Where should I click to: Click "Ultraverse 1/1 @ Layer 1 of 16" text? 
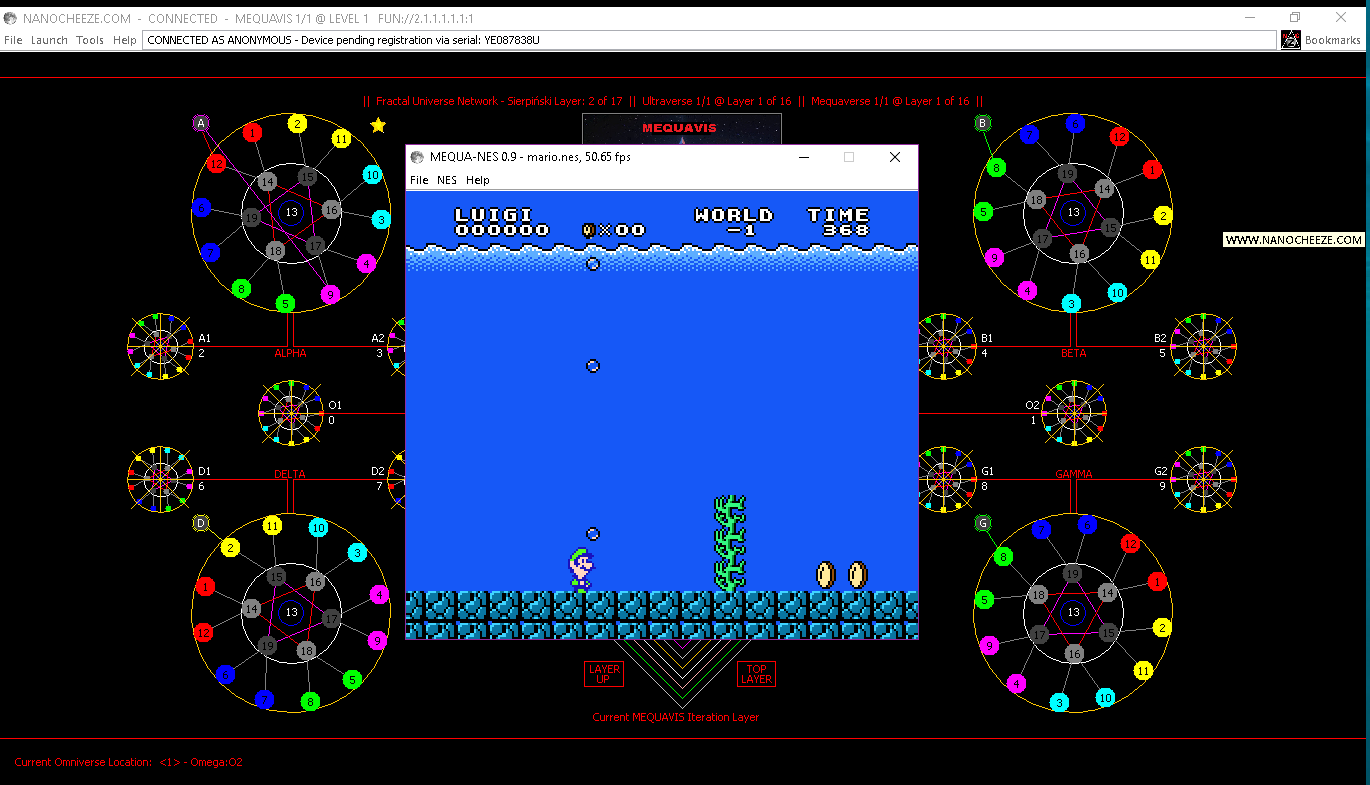pos(716,101)
